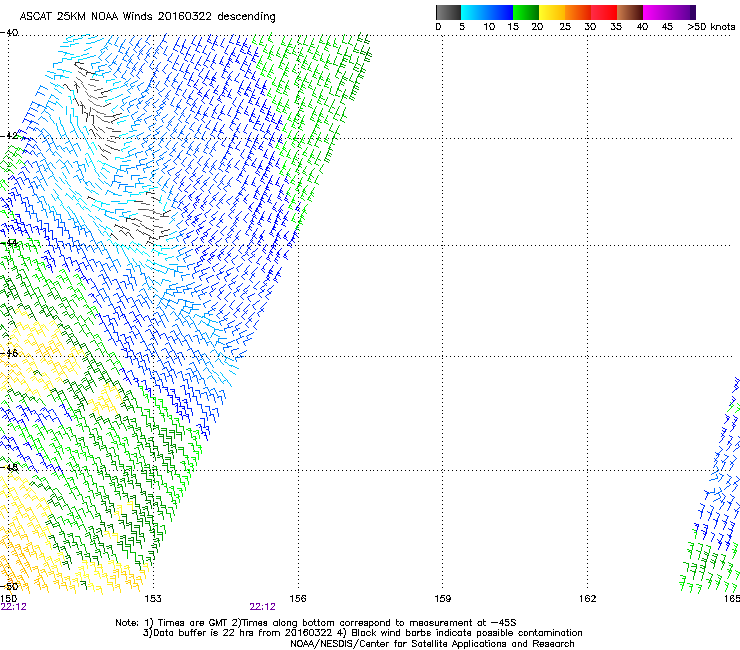Click the orange 25-30 knots legend swatch

(578, 12)
